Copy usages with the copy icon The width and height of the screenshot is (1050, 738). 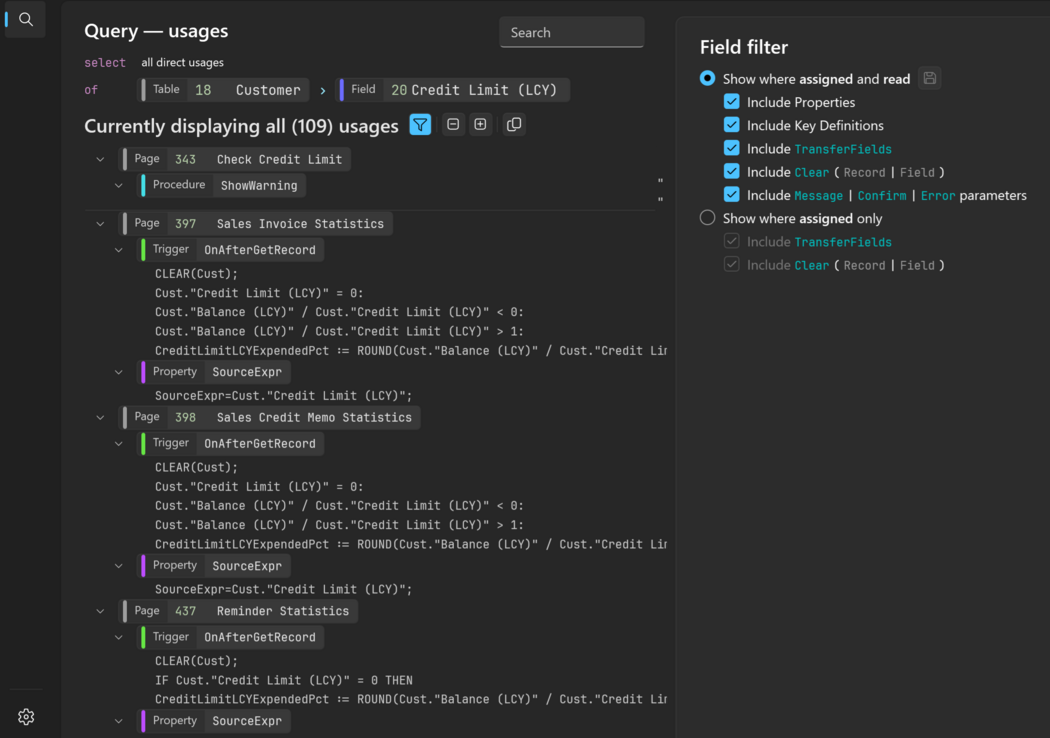tap(514, 125)
